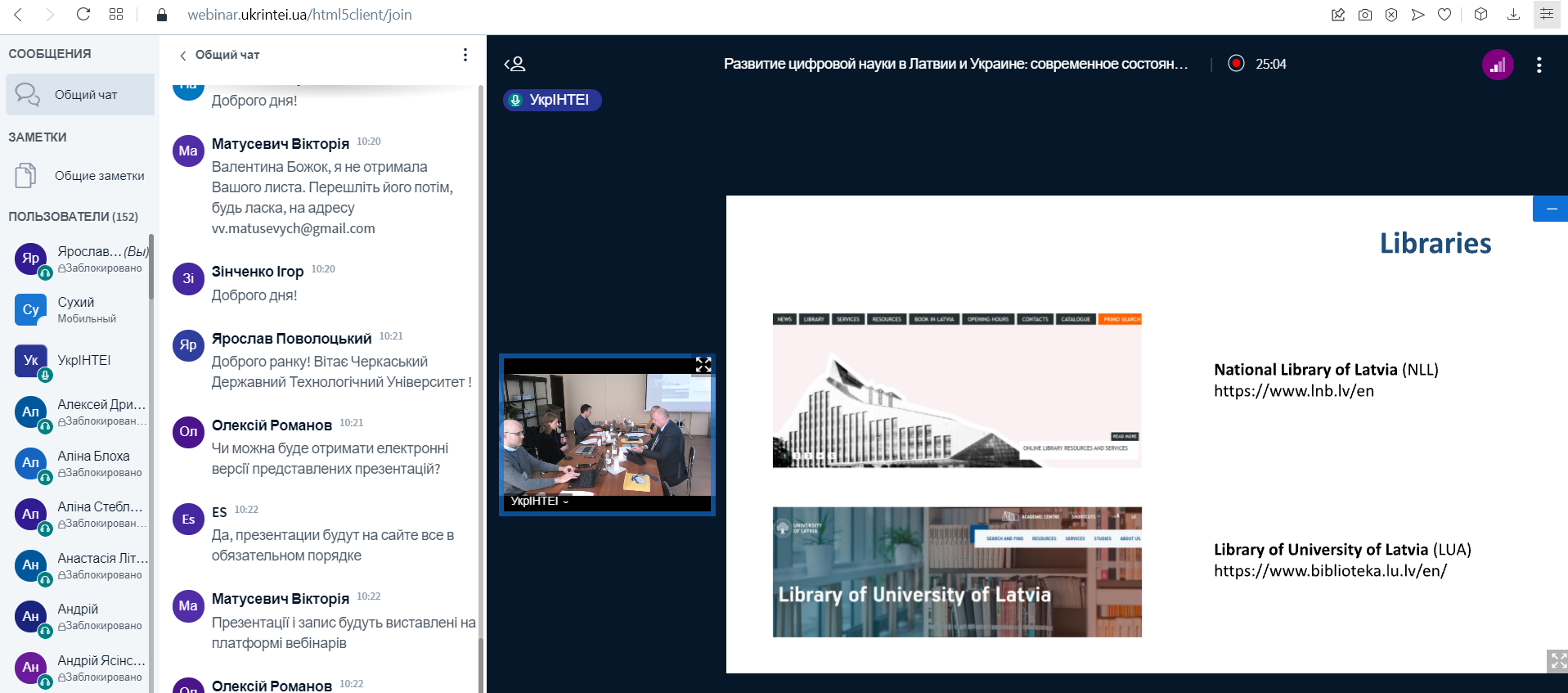
Task: Click the Ук avatar in users list
Action: (x=31, y=360)
